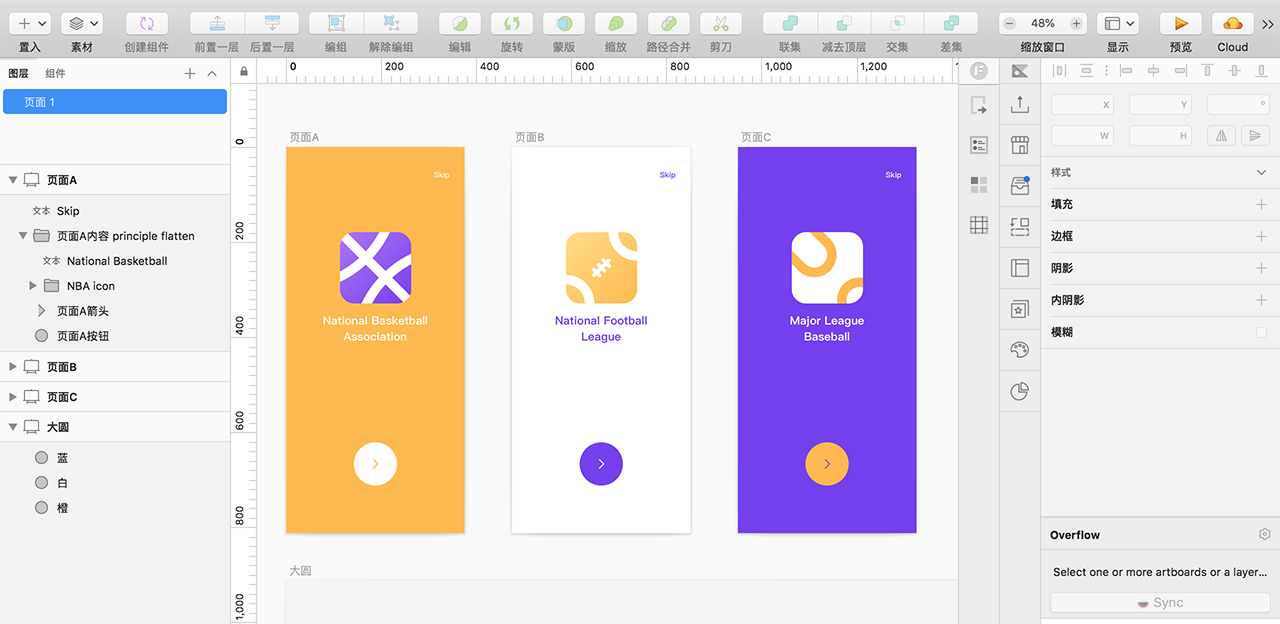The width and height of the screenshot is (1280, 624).
Task: Toggle the ruler lock icon
Action: point(243,71)
